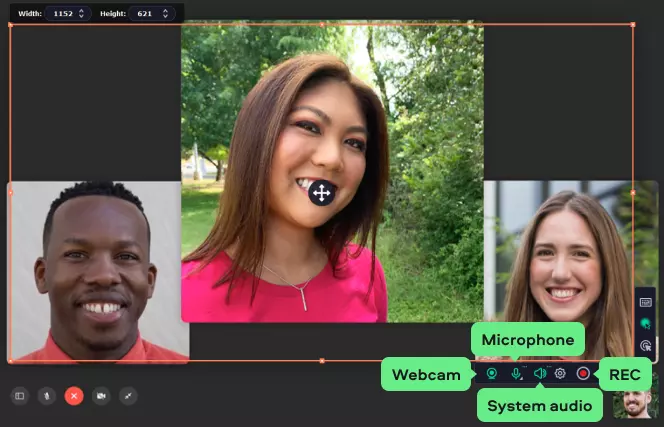Increase Width with the up arrow
The height and width of the screenshot is (427, 664).
(x=81, y=11)
